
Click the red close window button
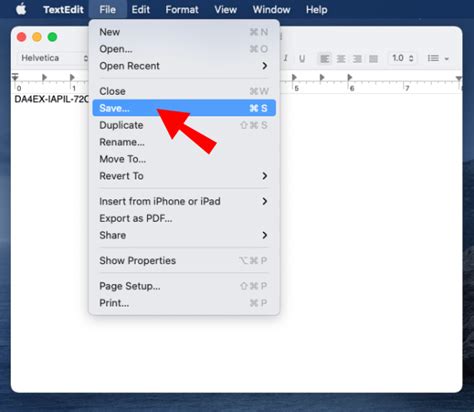[22, 37]
